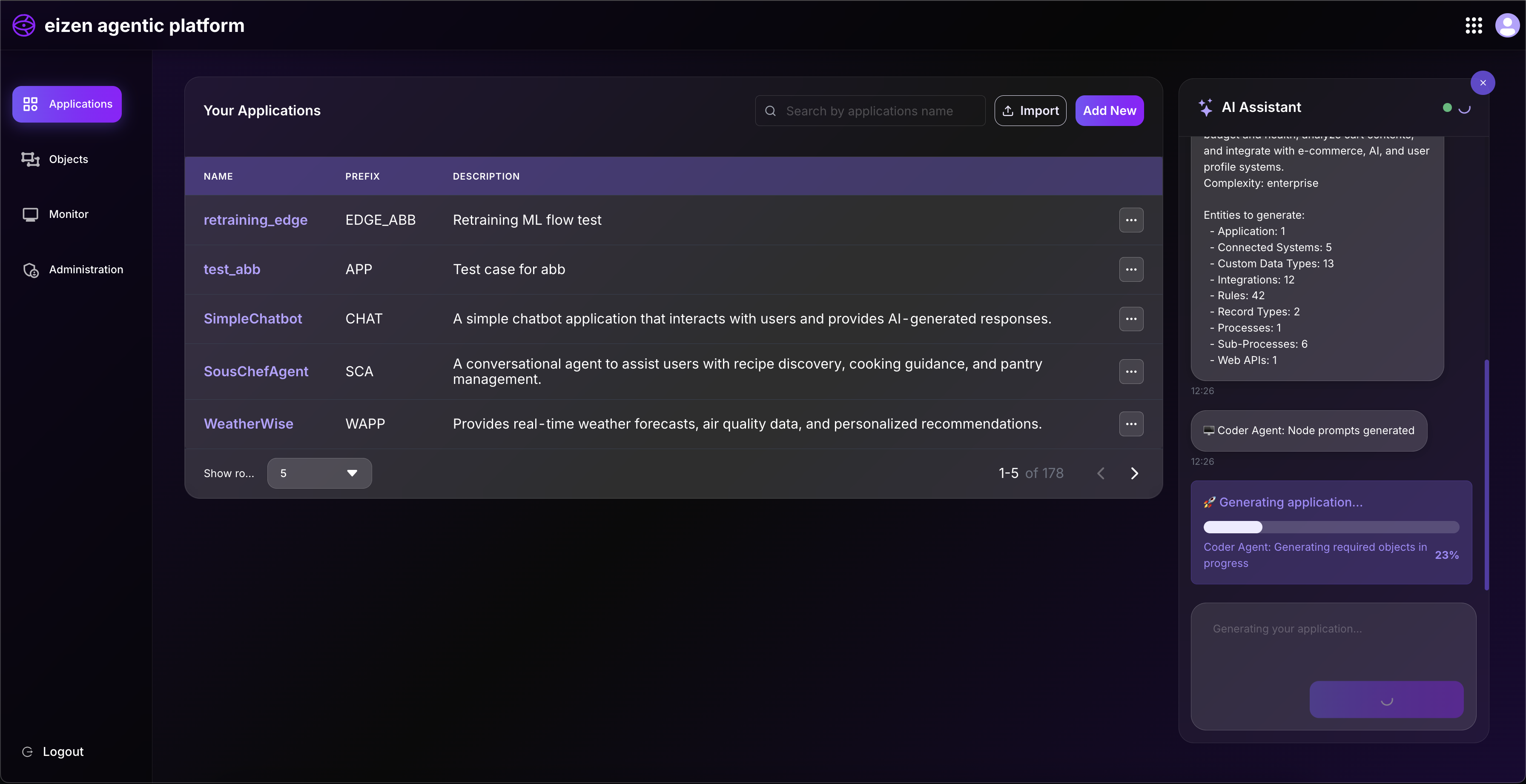Click the eizen platform logo
Viewport: 1526px width, 784px height.
coord(24,26)
